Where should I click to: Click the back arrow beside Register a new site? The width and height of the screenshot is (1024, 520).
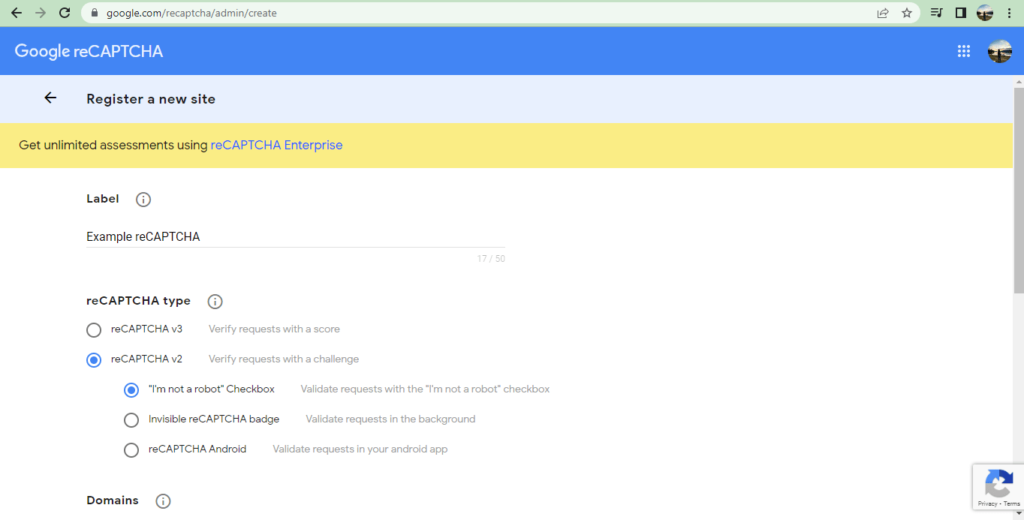50,98
